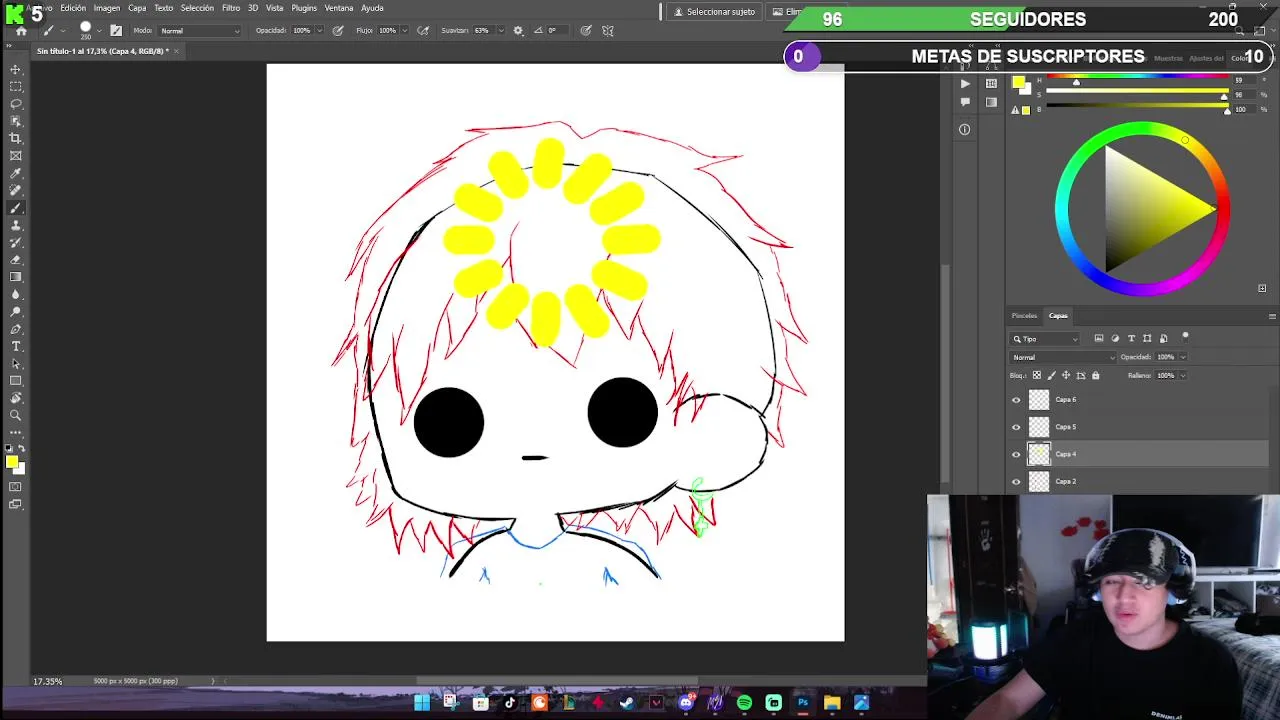
Task: Toggle symmetry paint butterfly icon
Action: click(x=609, y=30)
